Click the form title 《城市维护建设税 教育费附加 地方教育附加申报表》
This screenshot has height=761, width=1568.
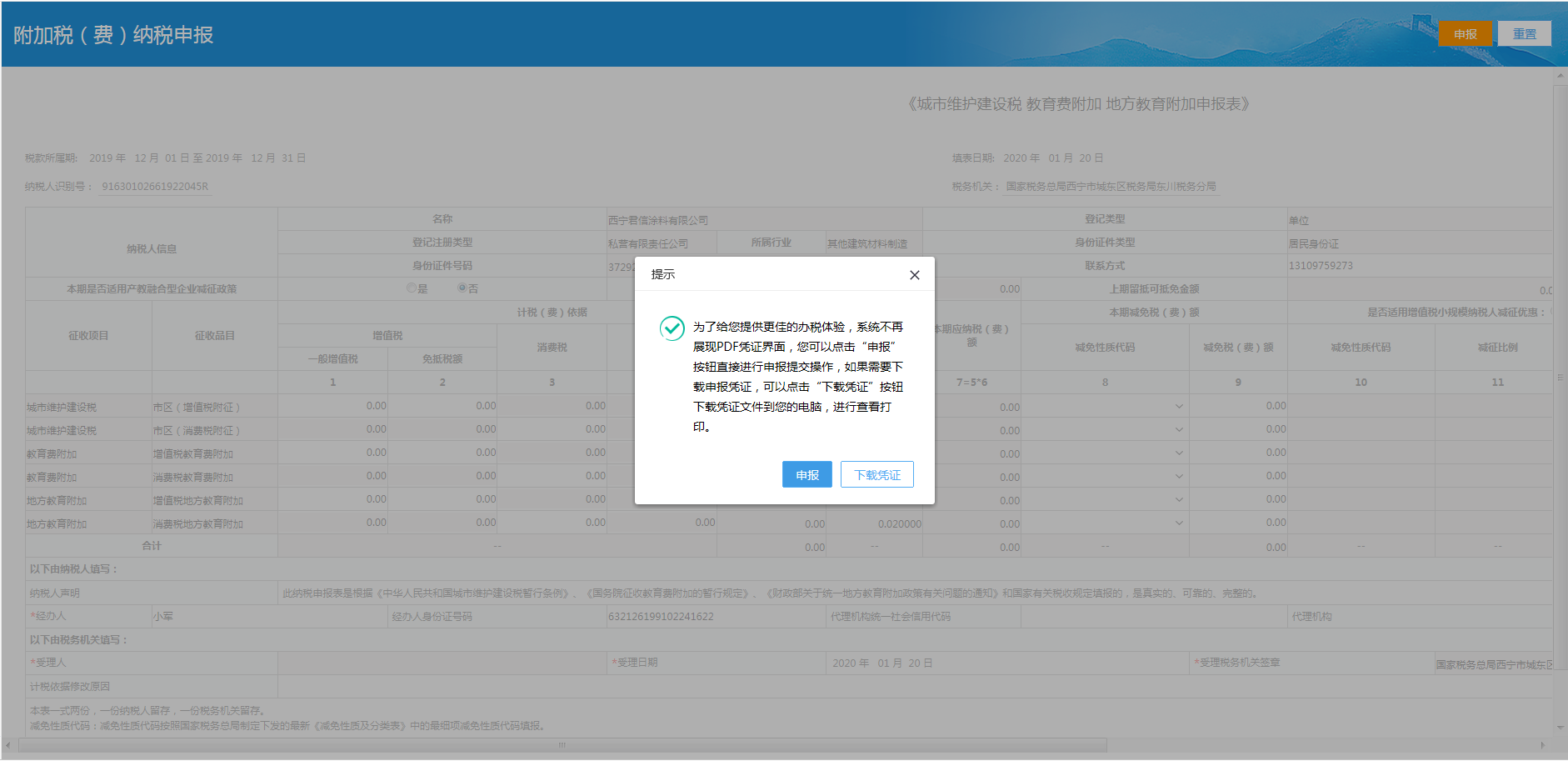pos(1078,104)
